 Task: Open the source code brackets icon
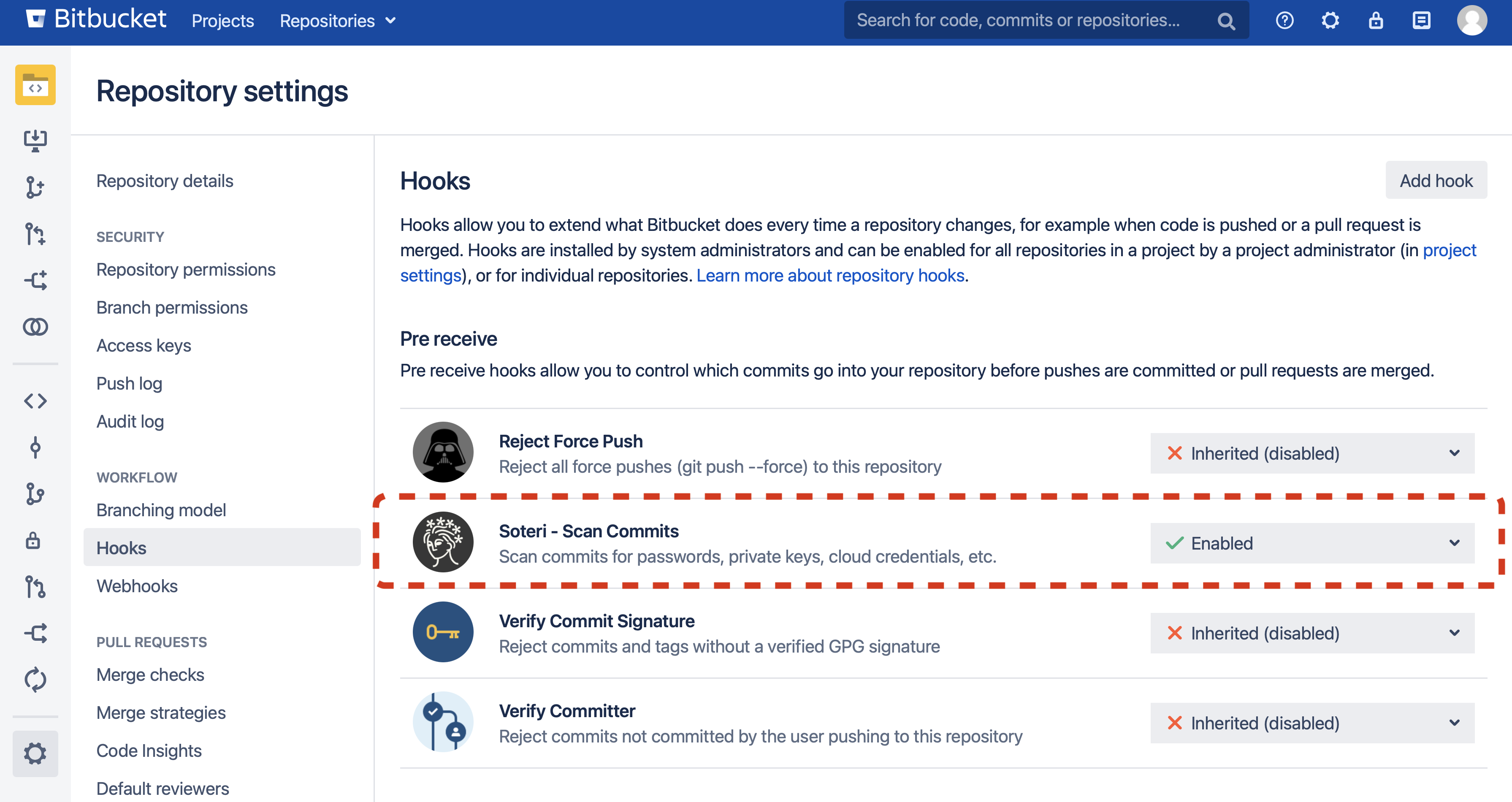35,401
